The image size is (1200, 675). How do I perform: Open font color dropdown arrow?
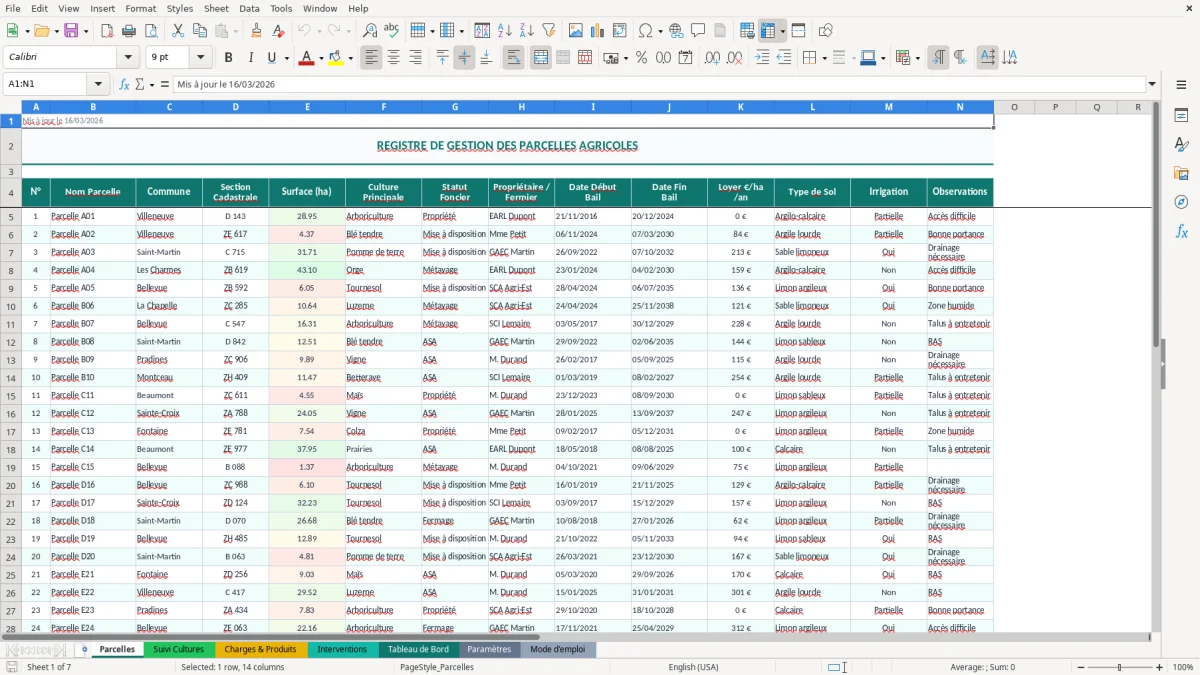pyautogui.click(x=320, y=58)
